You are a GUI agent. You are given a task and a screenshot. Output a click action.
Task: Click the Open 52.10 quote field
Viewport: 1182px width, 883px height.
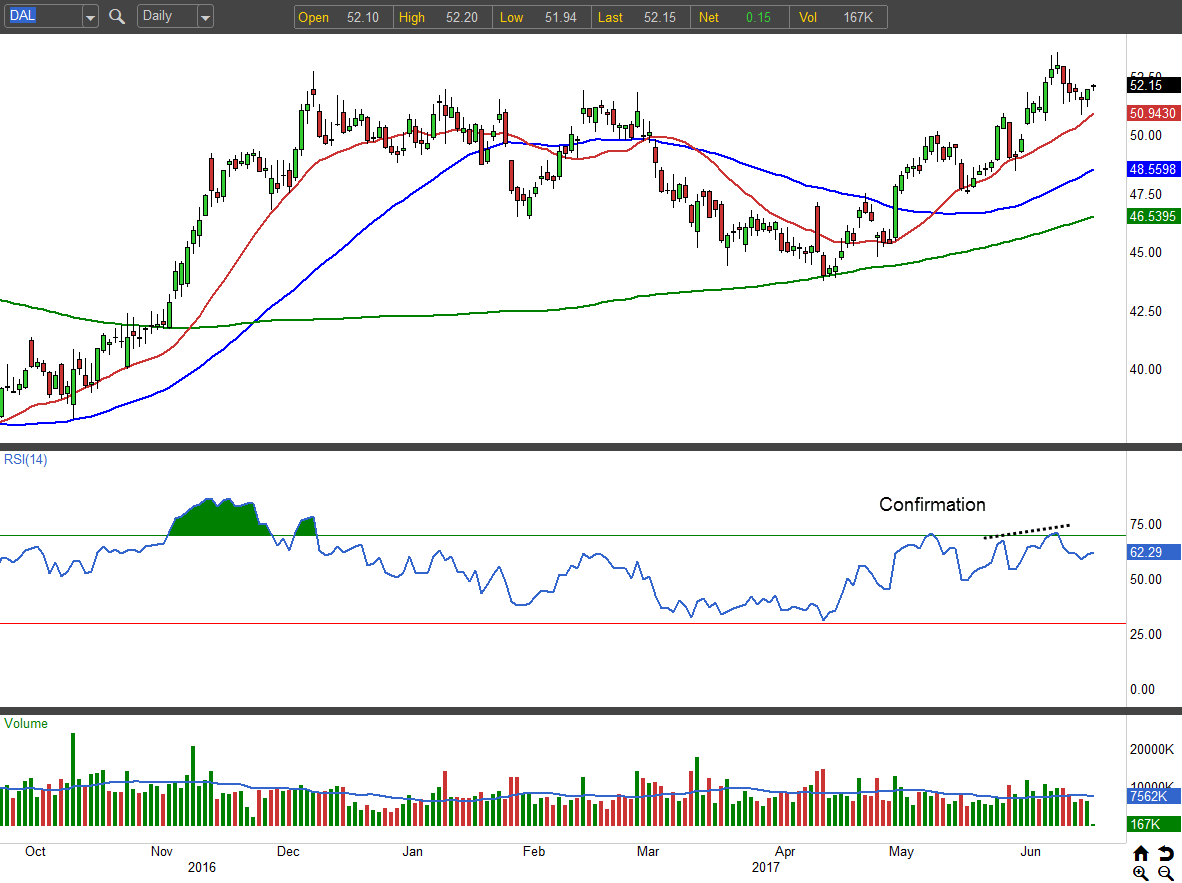(344, 17)
